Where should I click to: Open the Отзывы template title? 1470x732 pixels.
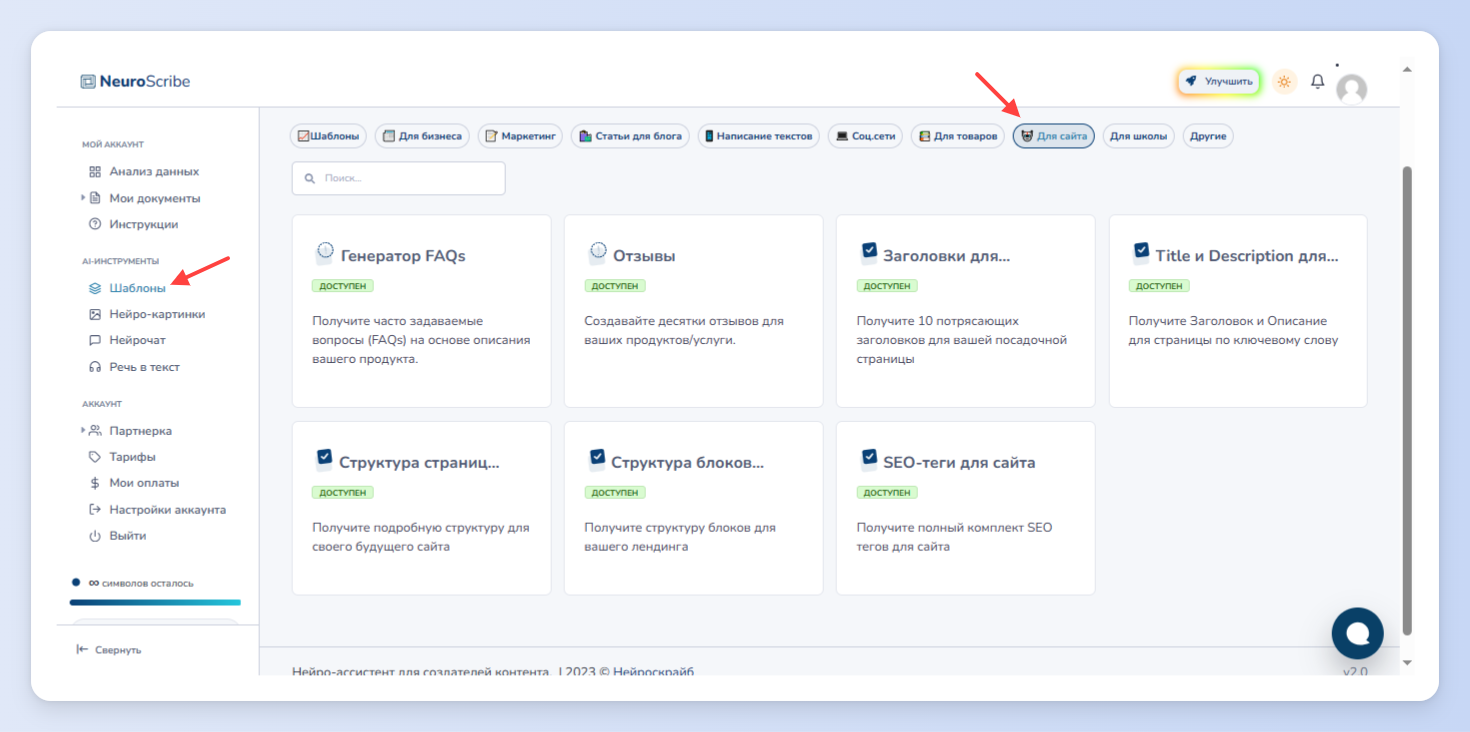click(644, 256)
